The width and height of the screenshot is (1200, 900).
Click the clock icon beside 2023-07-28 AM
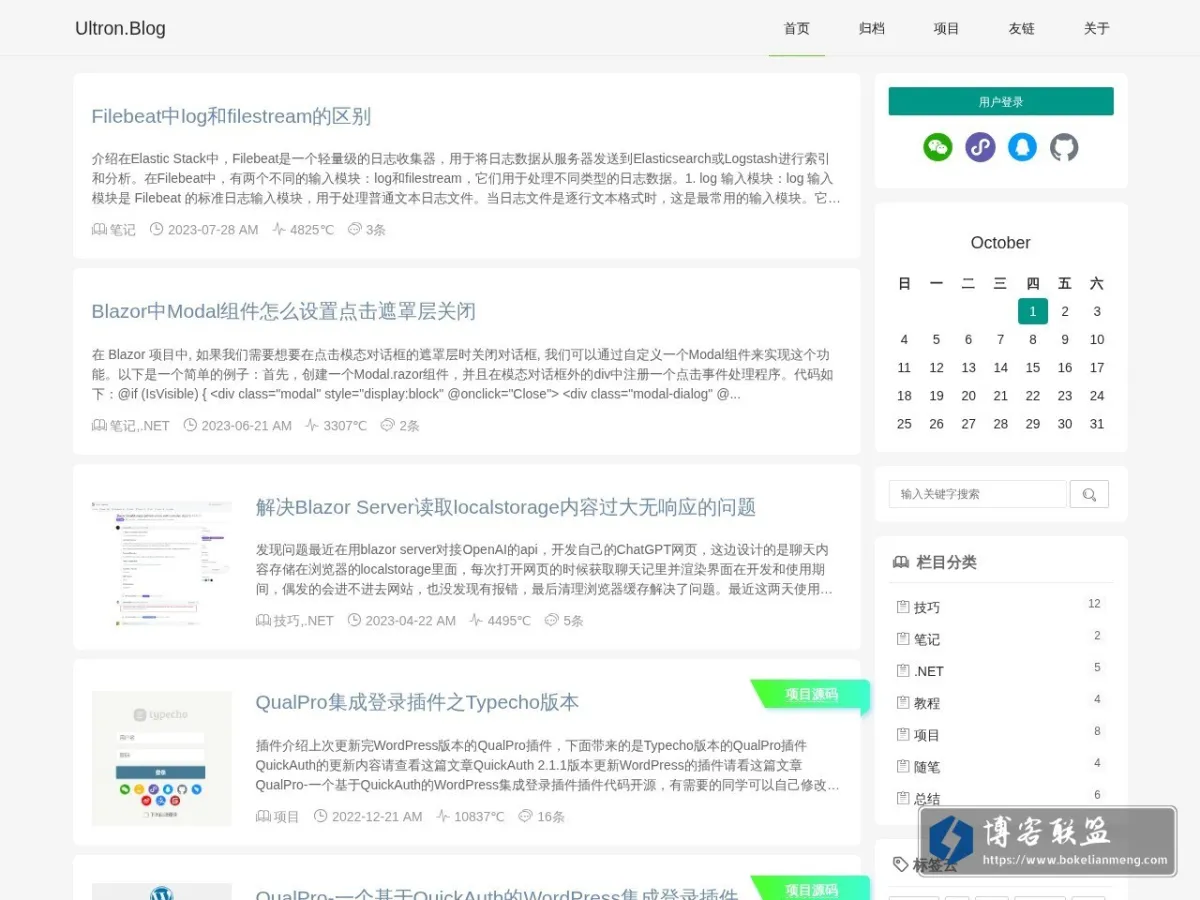tap(156, 229)
